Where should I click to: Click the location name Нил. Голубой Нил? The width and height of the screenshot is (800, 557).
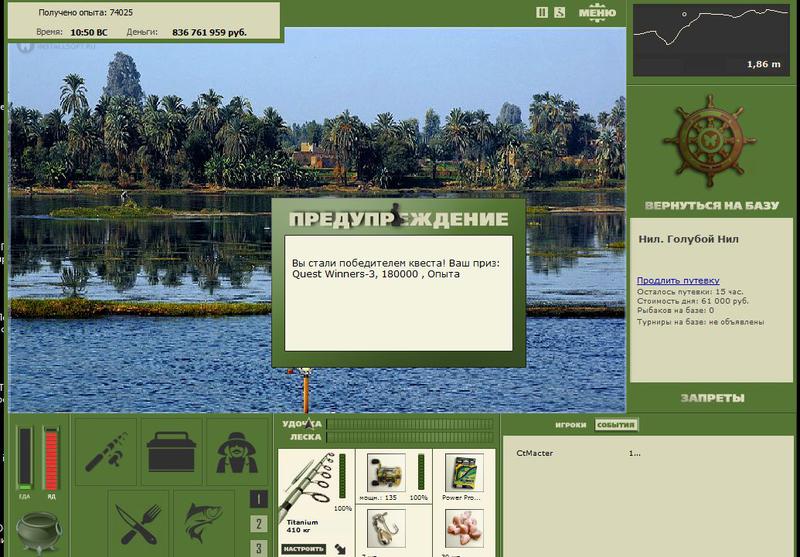[x=688, y=239]
